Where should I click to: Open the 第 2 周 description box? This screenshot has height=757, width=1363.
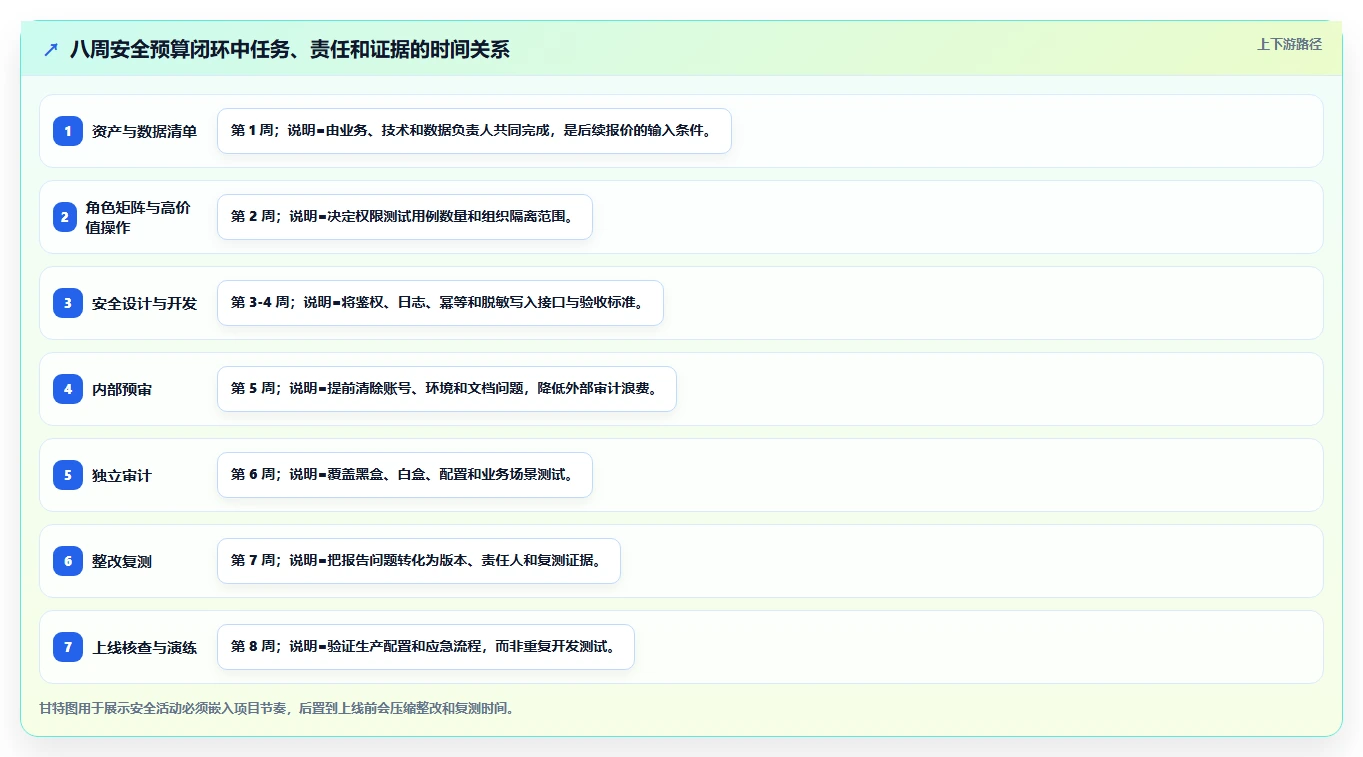click(x=405, y=217)
